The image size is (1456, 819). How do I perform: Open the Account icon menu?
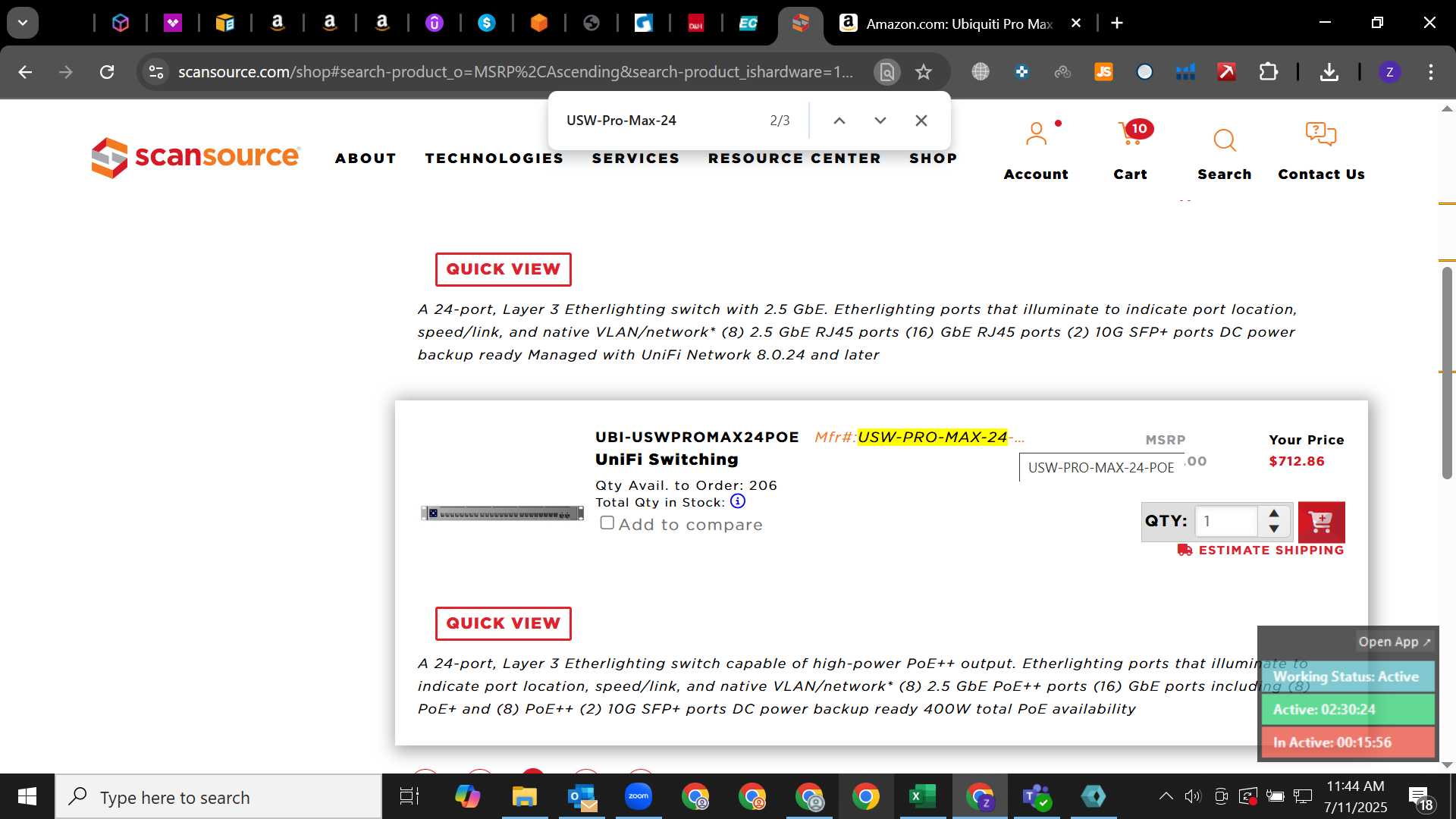tap(1036, 135)
